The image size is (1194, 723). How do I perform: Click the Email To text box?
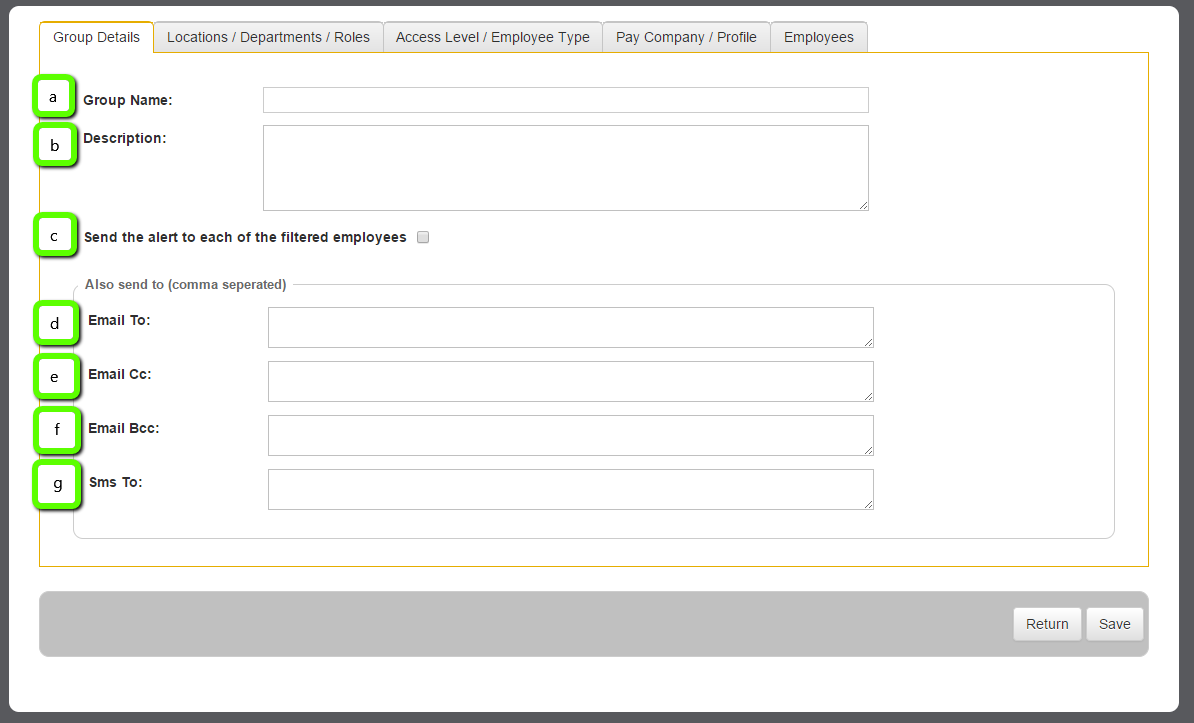[570, 328]
